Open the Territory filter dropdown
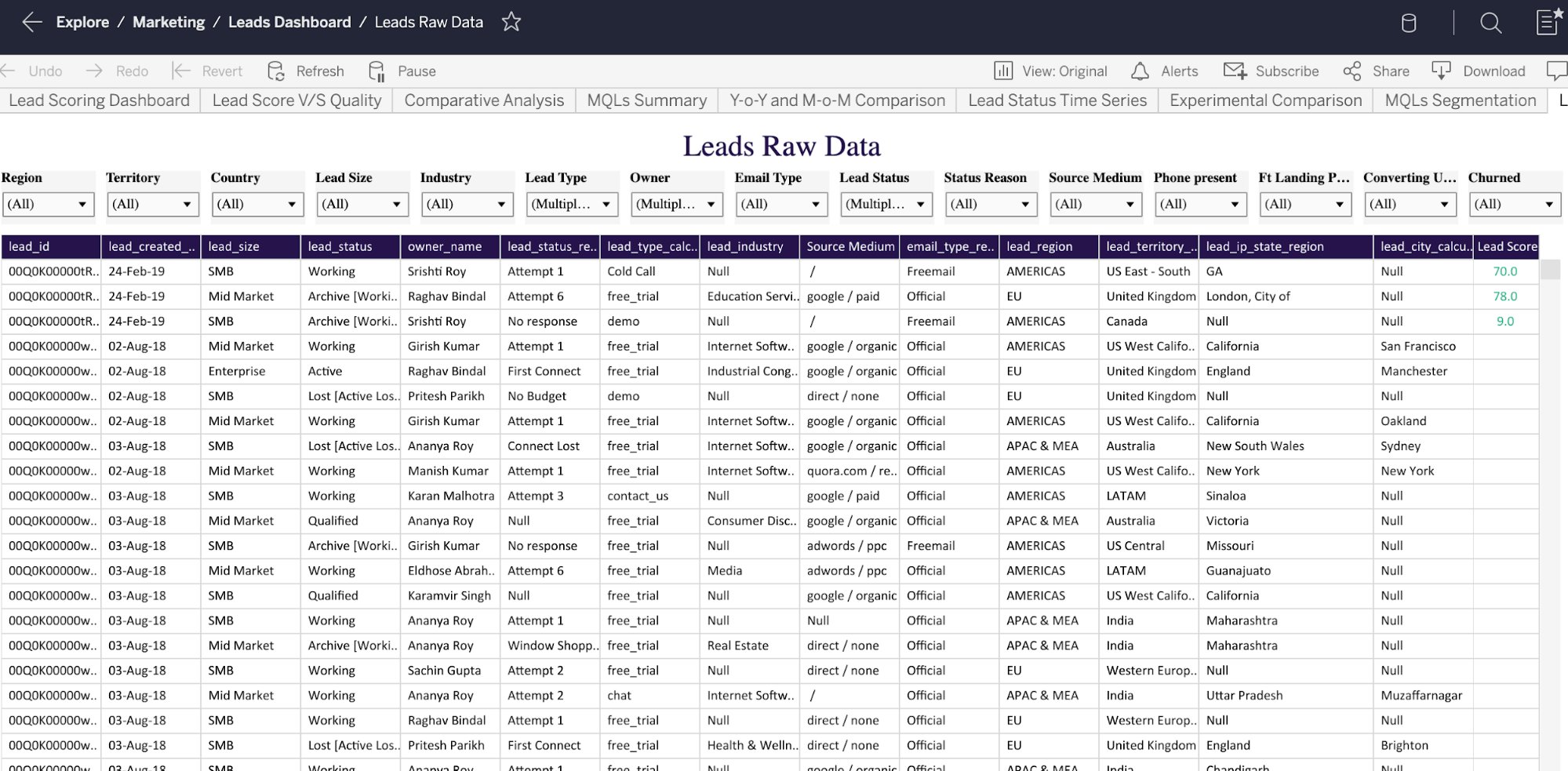This screenshot has height=771, width=1568. [x=153, y=204]
